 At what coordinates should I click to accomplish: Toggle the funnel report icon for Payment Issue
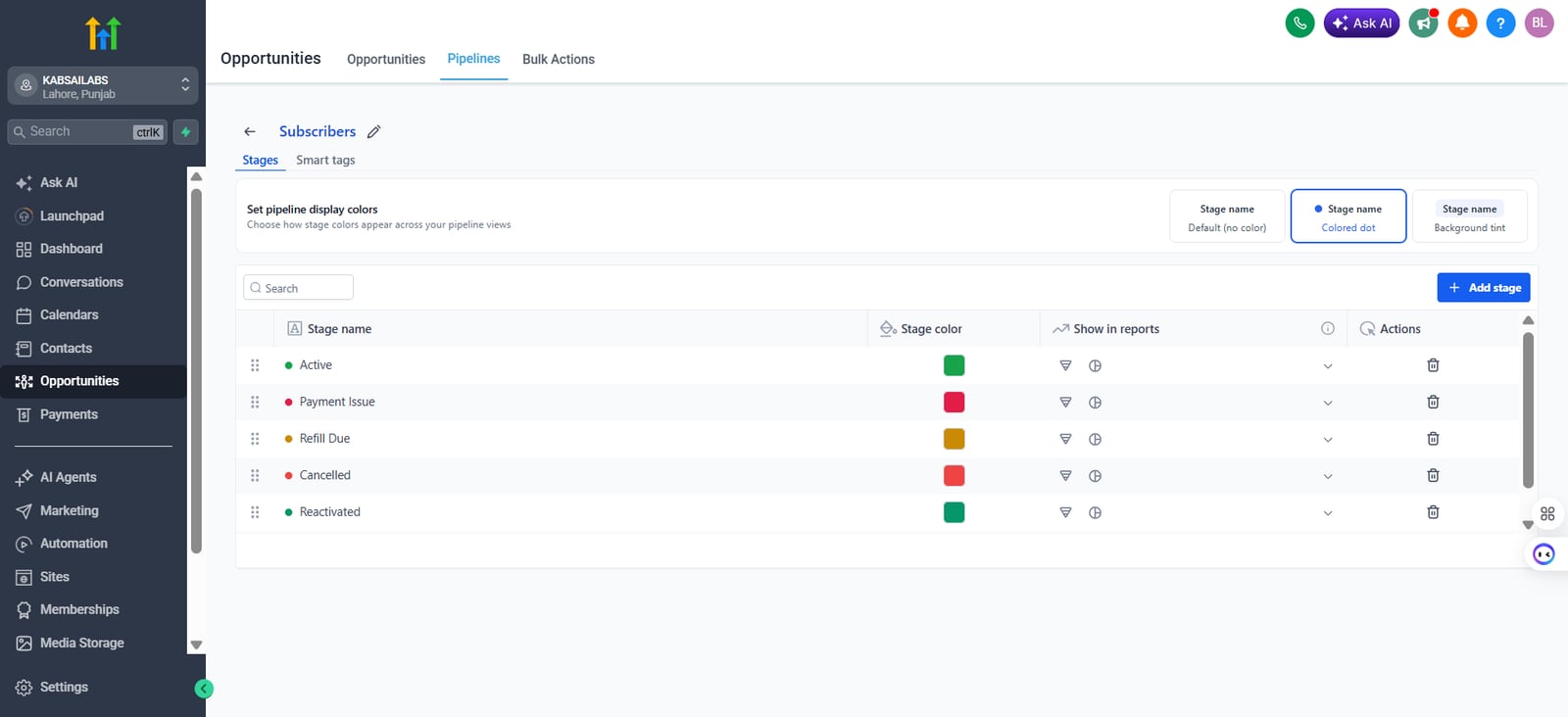1065,403
